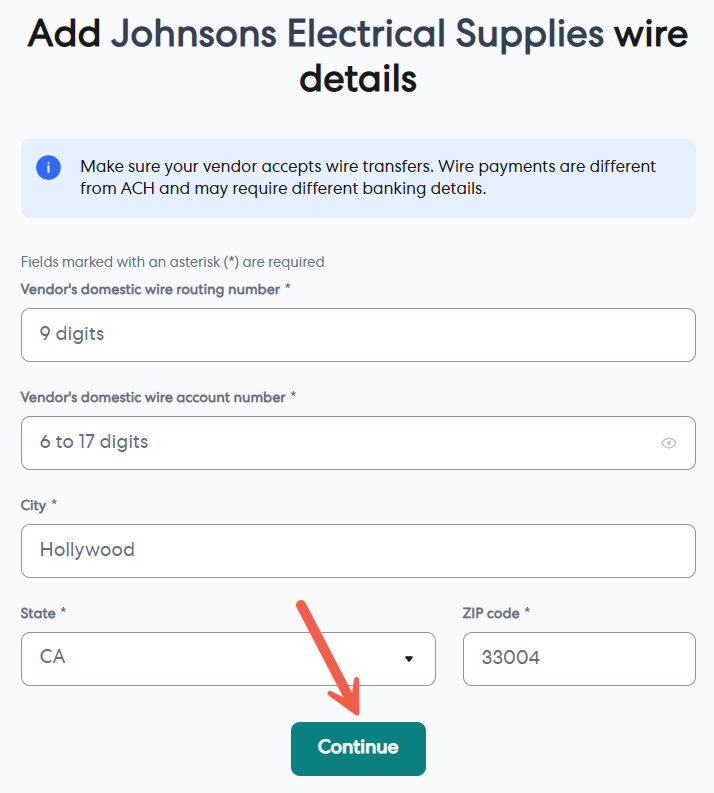
Task: Click the required fields asterisk note
Action: [172, 262]
